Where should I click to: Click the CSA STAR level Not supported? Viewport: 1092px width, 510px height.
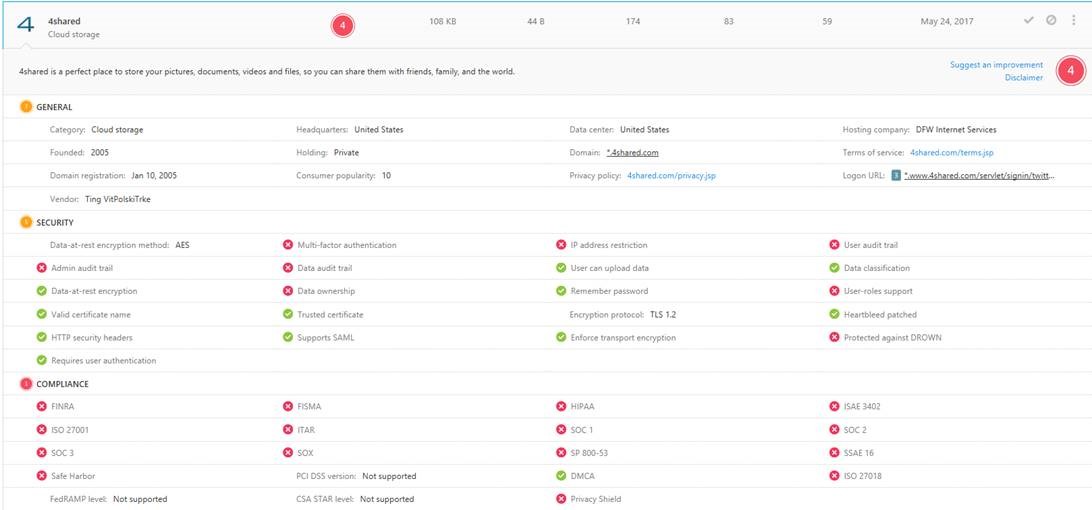(x=387, y=500)
